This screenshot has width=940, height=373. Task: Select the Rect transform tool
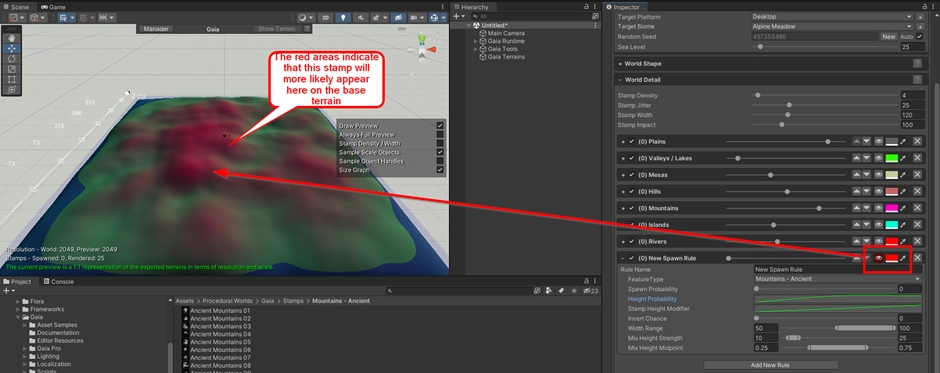tap(12, 79)
